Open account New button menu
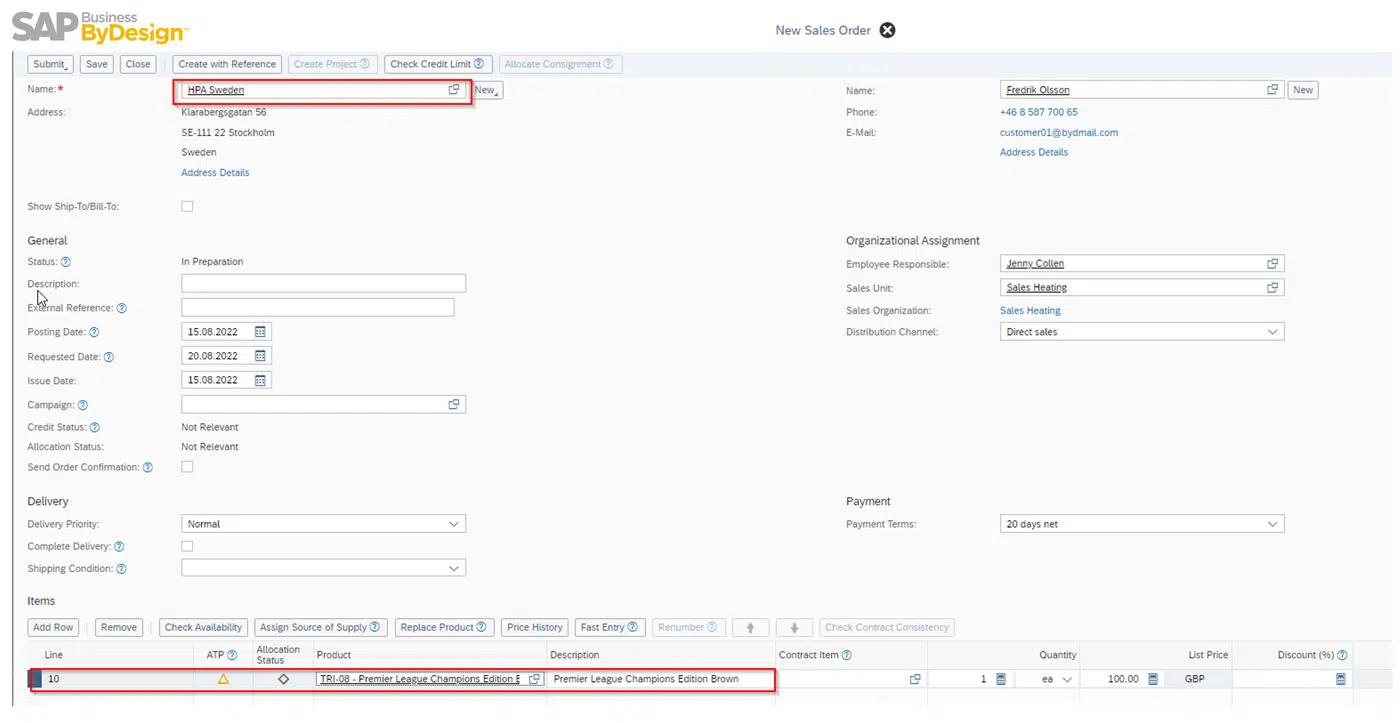This screenshot has height=723, width=1400. coord(486,90)
